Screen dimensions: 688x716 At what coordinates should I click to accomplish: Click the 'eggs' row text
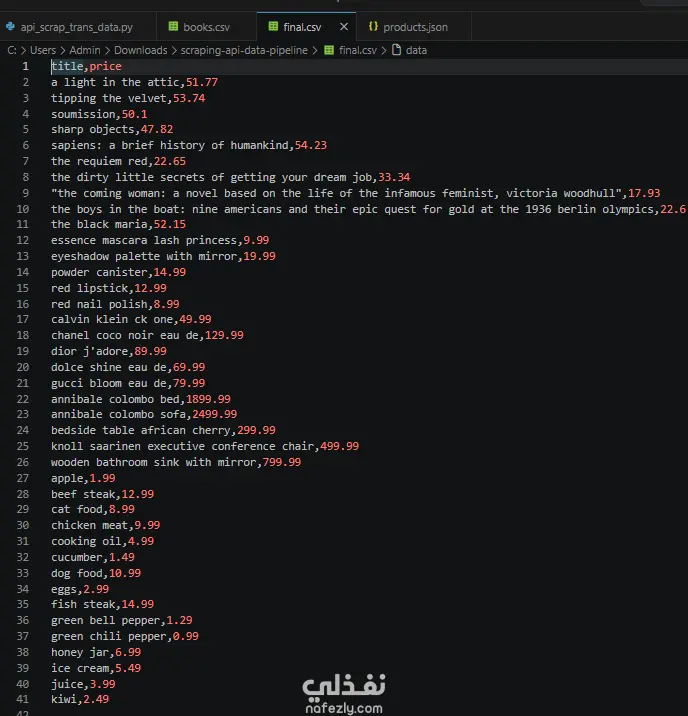tap(64, 589)
